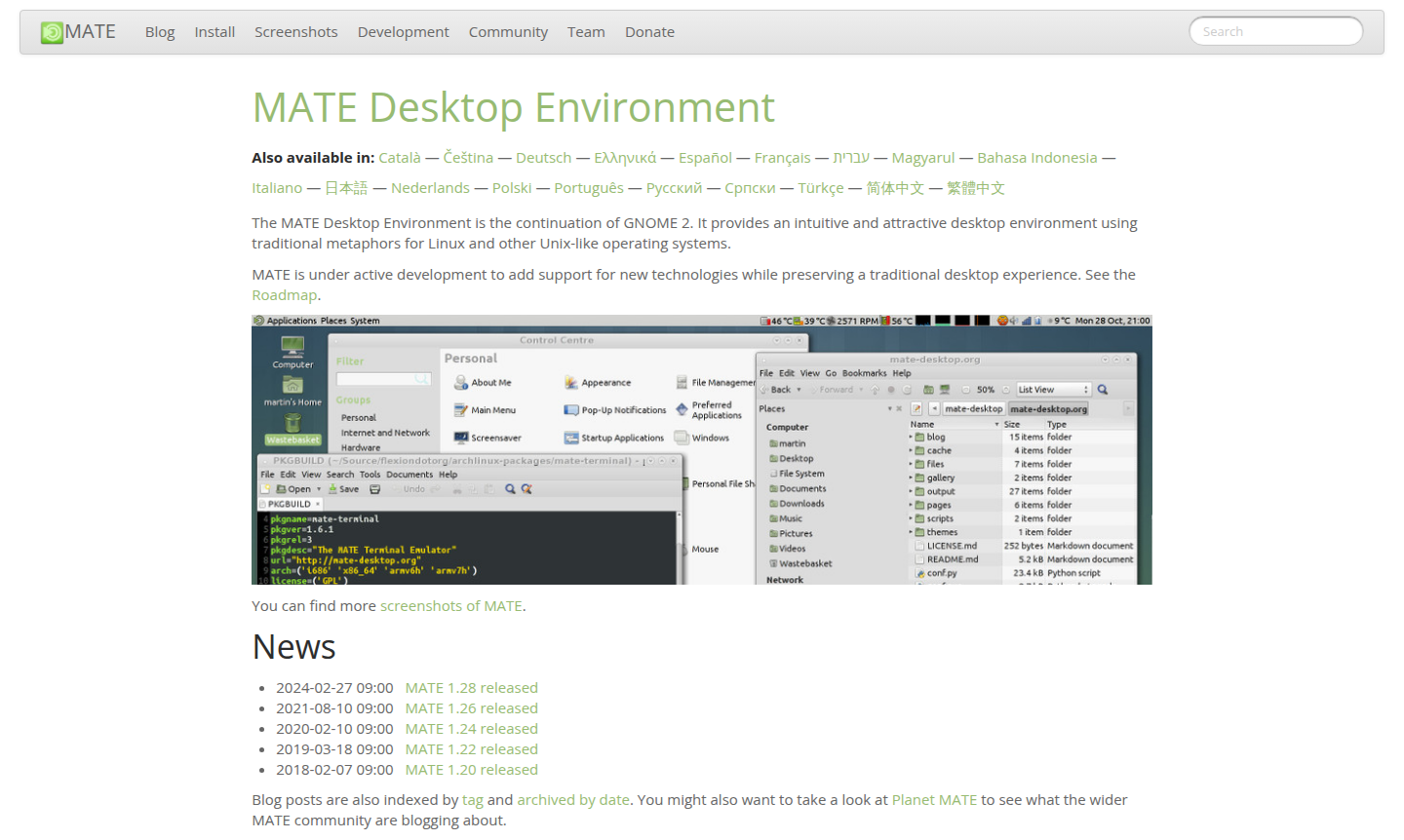The image size is (1404, 840).
Task: Visit the Team page
Action: pyautogui.click(x=586, y=32)
